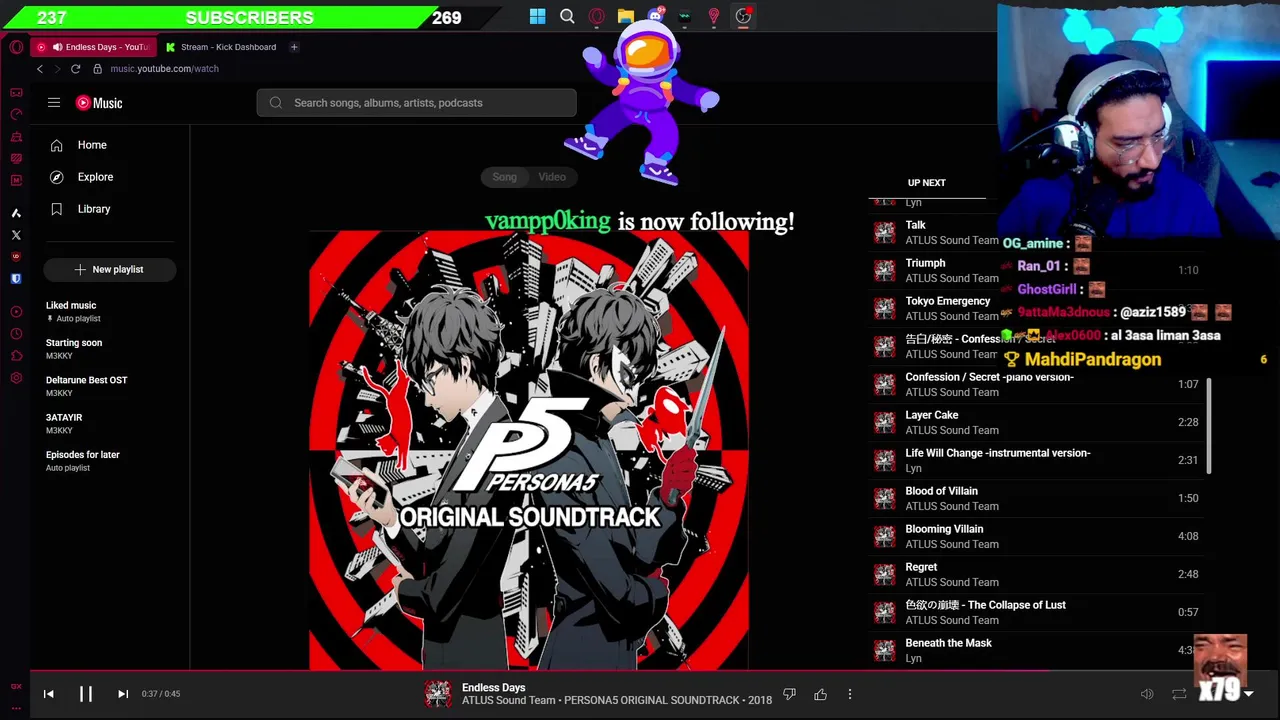
Task: Open Library in the sidebar
Action: (x=110, y=209)
